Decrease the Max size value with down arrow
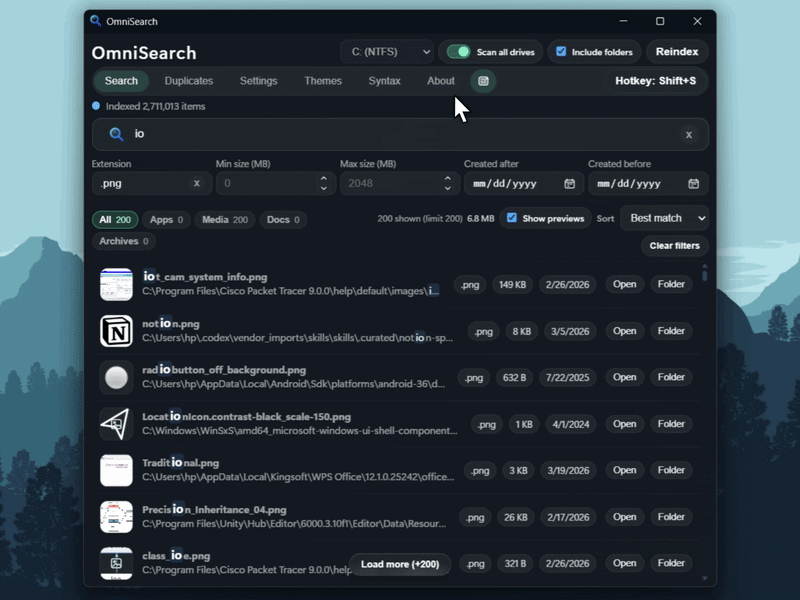The width and height of the screenshot is (800, 600). [x=447, y=188]
